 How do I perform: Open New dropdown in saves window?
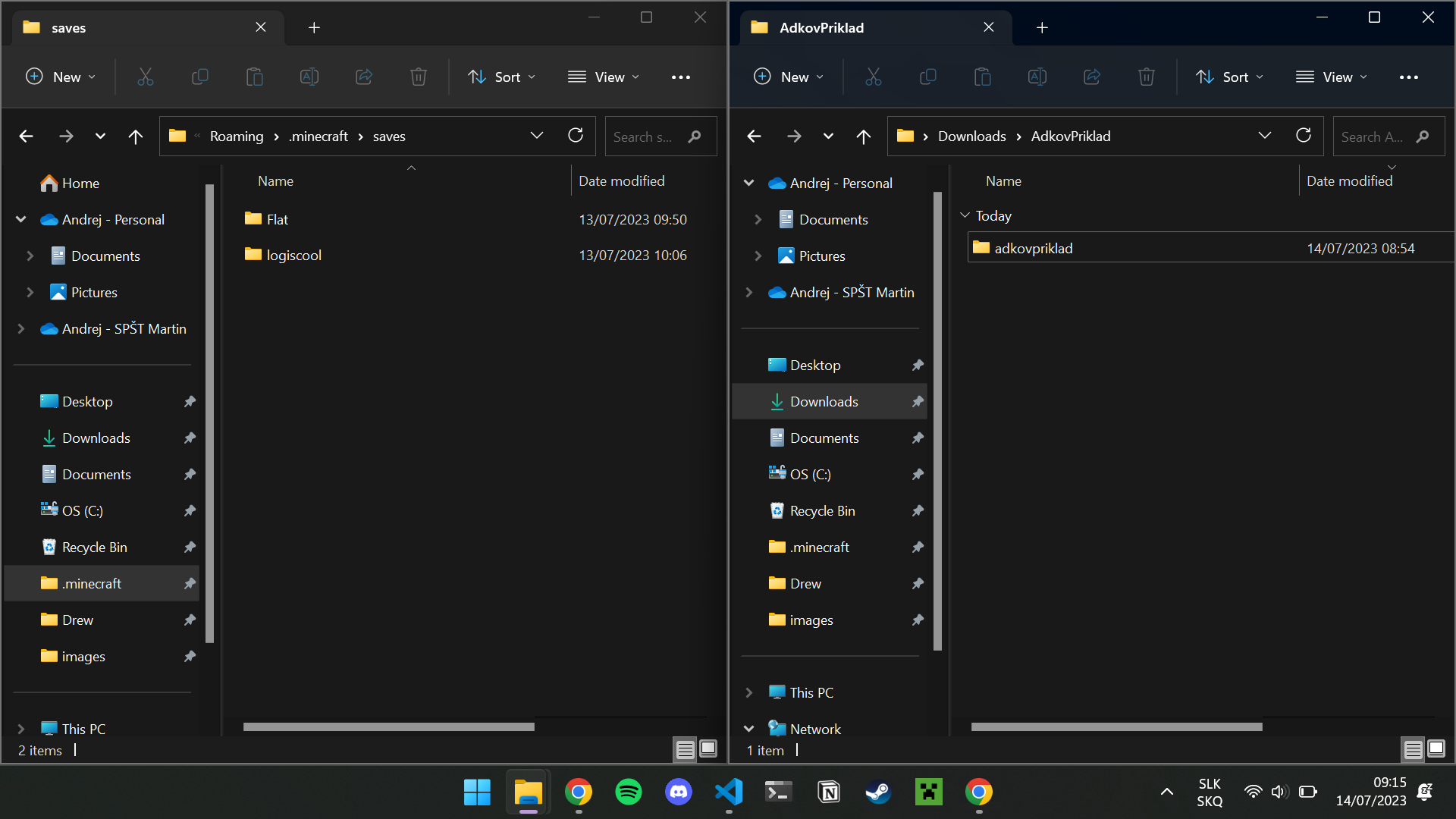[x=61, y=77]
